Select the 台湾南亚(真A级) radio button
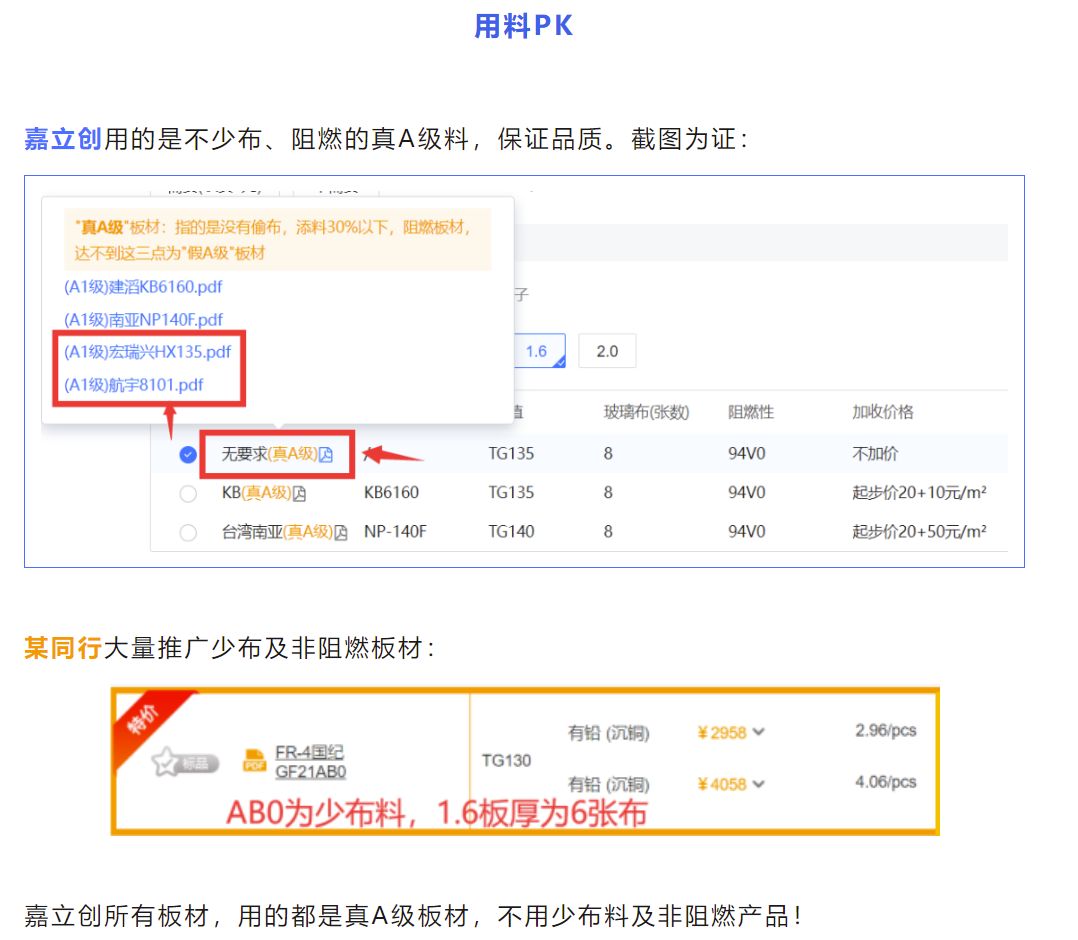The height and width of the screenshot is (940, 1078). [188, 533]
